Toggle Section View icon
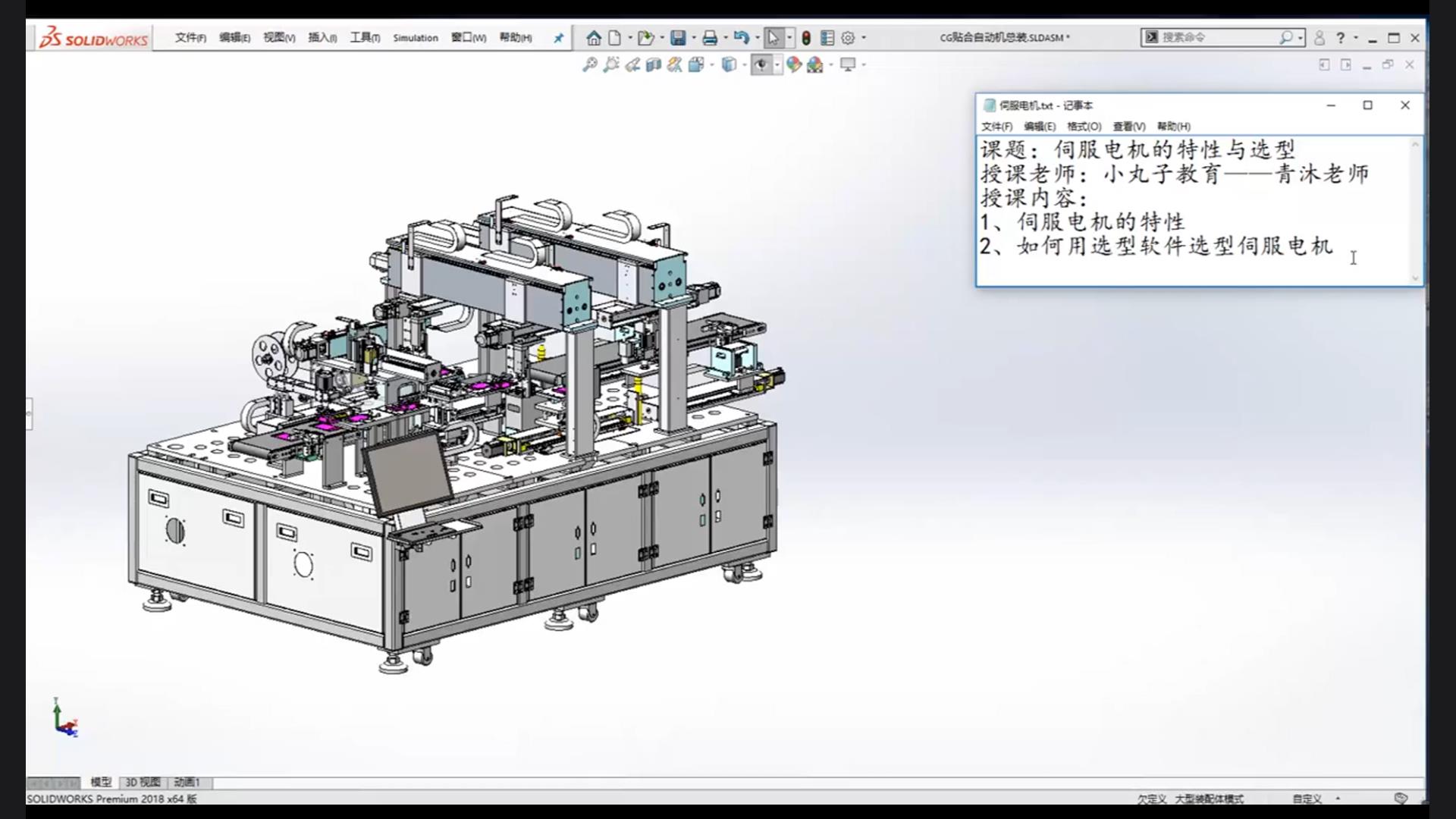 [x=654, y=65]
